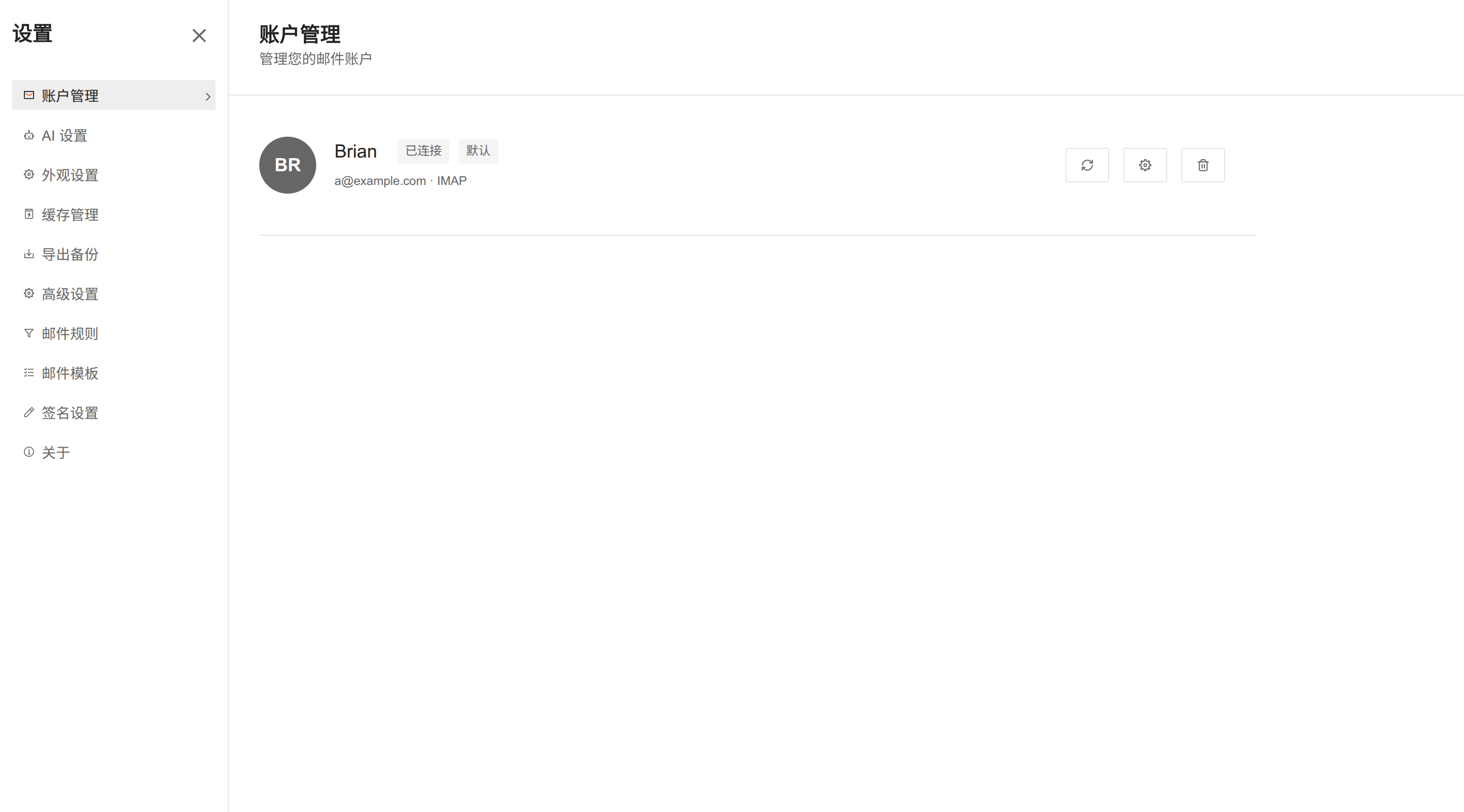Click the account name Brian
Viewport: 1464px width, 812px height.
355,151
